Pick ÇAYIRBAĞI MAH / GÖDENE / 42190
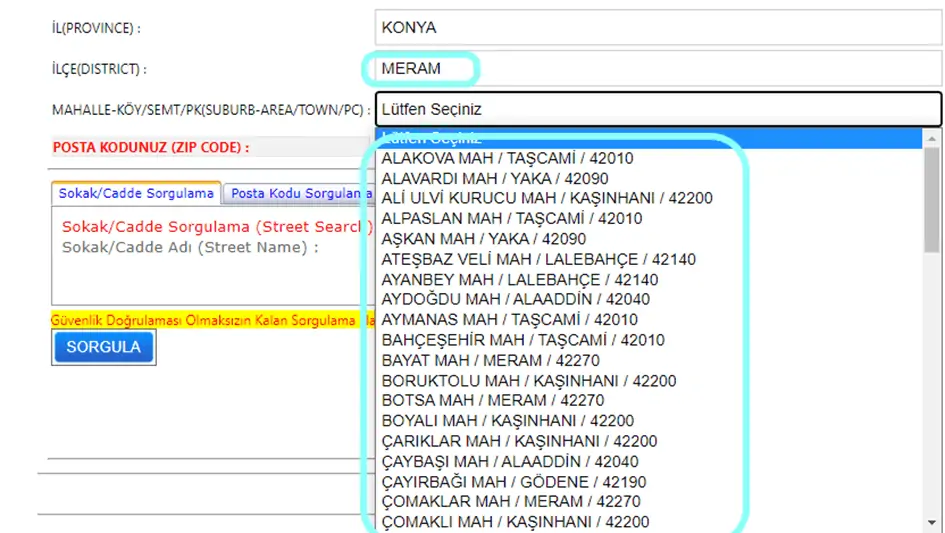945x533 pixels. pos(514,481)
